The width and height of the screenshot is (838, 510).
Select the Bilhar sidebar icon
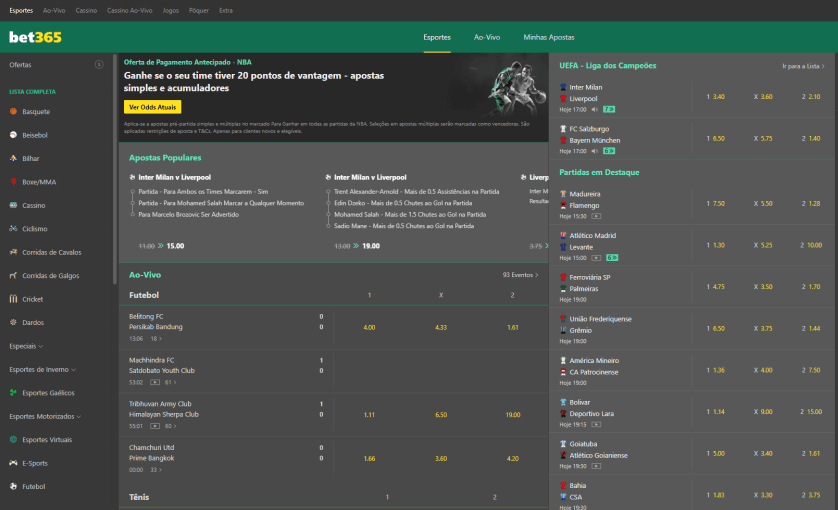(13, 158)
